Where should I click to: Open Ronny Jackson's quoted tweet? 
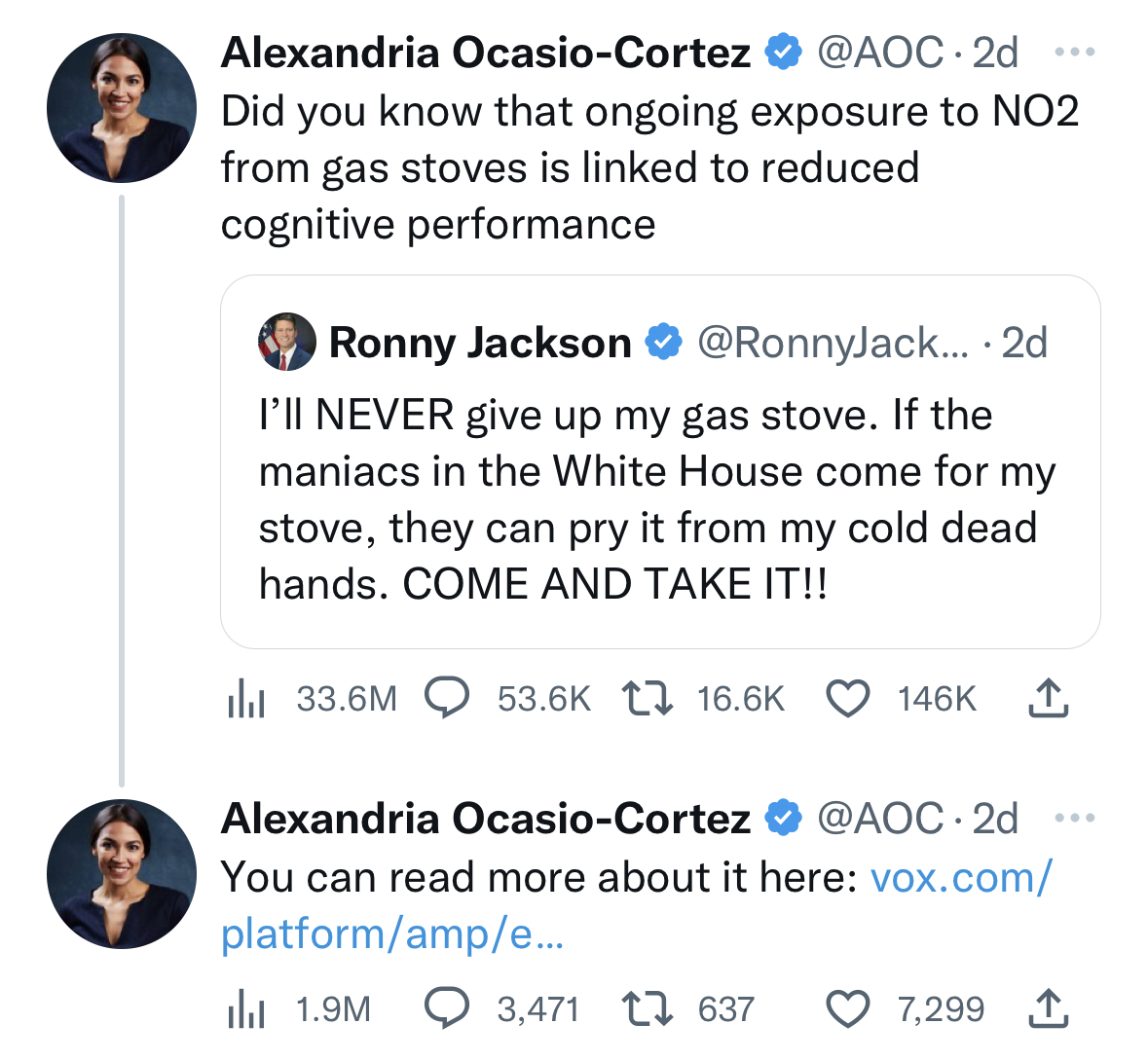658,500
